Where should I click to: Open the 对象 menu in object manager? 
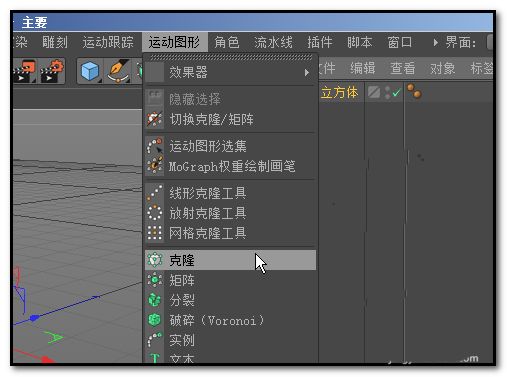tap(443, 68)
